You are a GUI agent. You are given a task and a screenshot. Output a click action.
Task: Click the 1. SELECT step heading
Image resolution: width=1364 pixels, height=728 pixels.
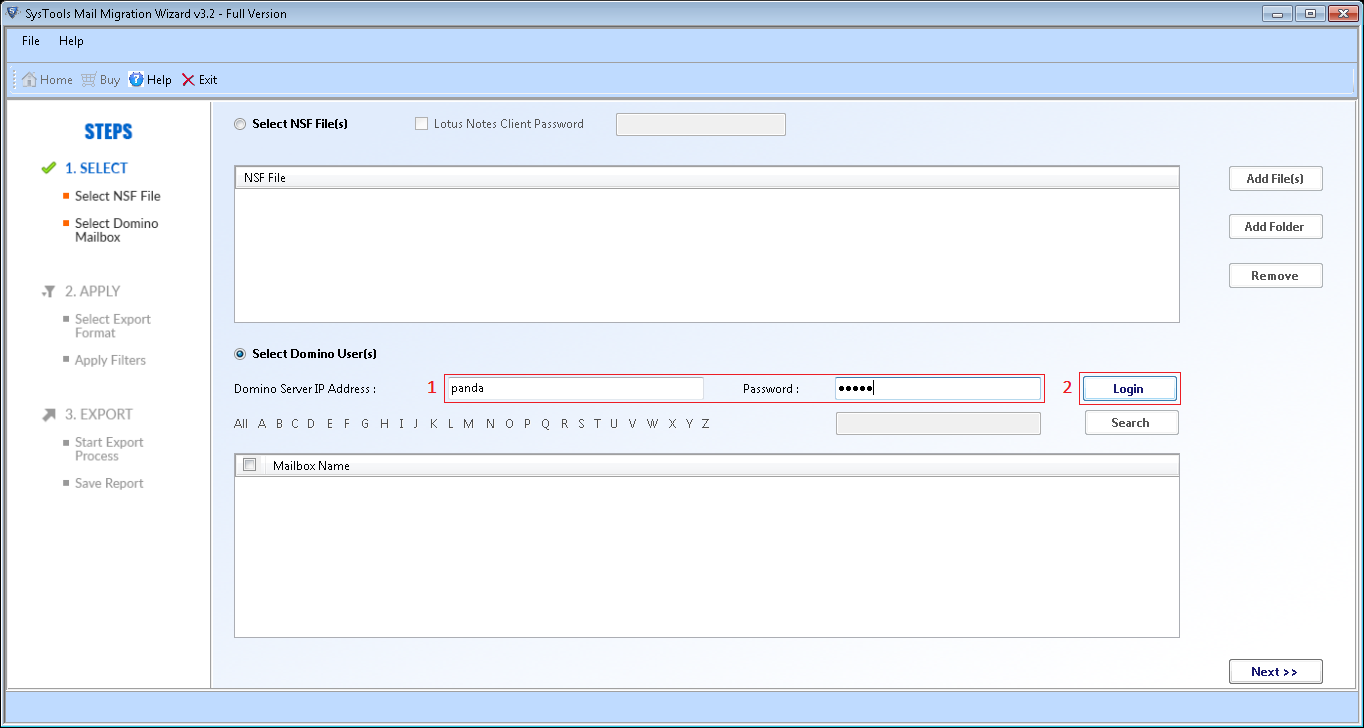click(96, 168)
